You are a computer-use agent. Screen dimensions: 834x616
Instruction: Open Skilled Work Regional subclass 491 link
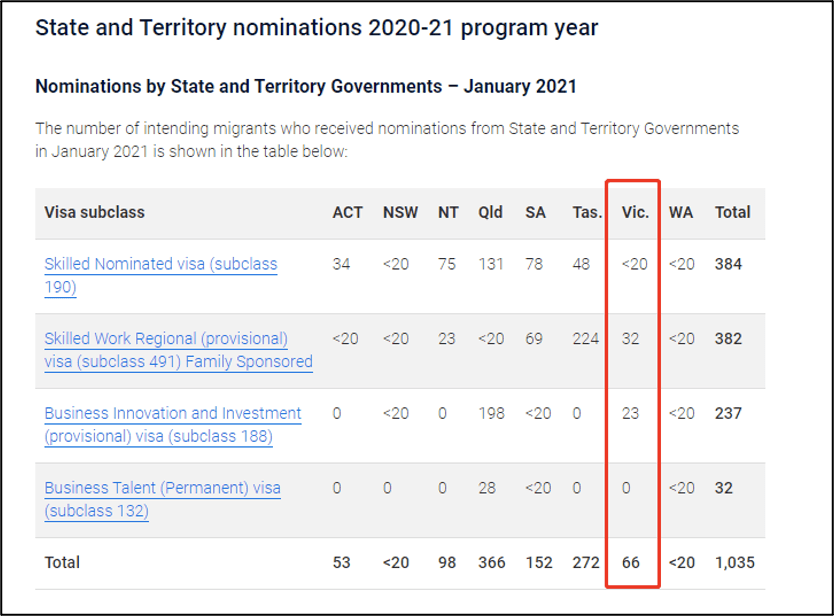click(x=178, y=349)
